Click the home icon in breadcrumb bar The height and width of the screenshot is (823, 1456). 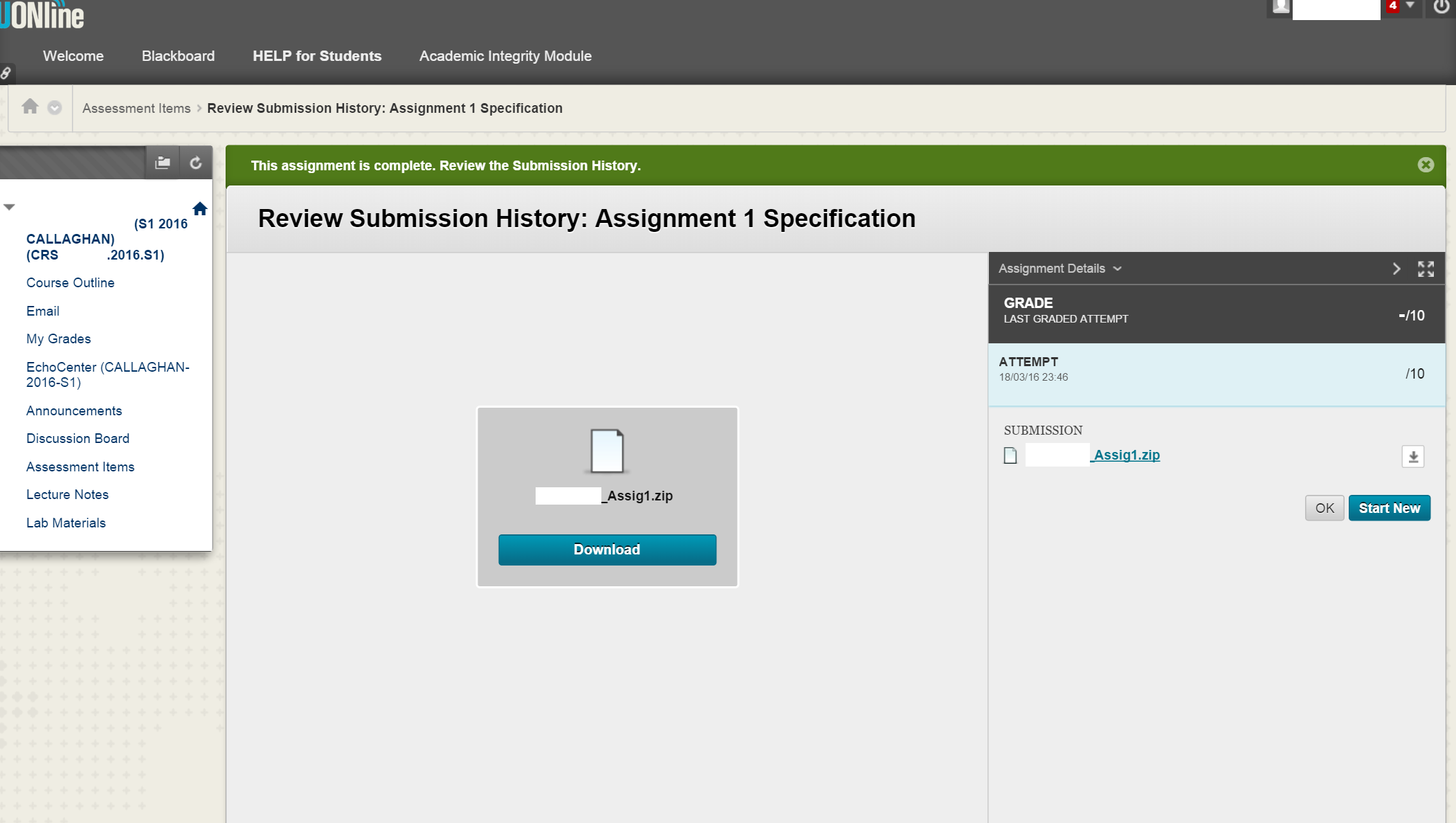(30, 107)
